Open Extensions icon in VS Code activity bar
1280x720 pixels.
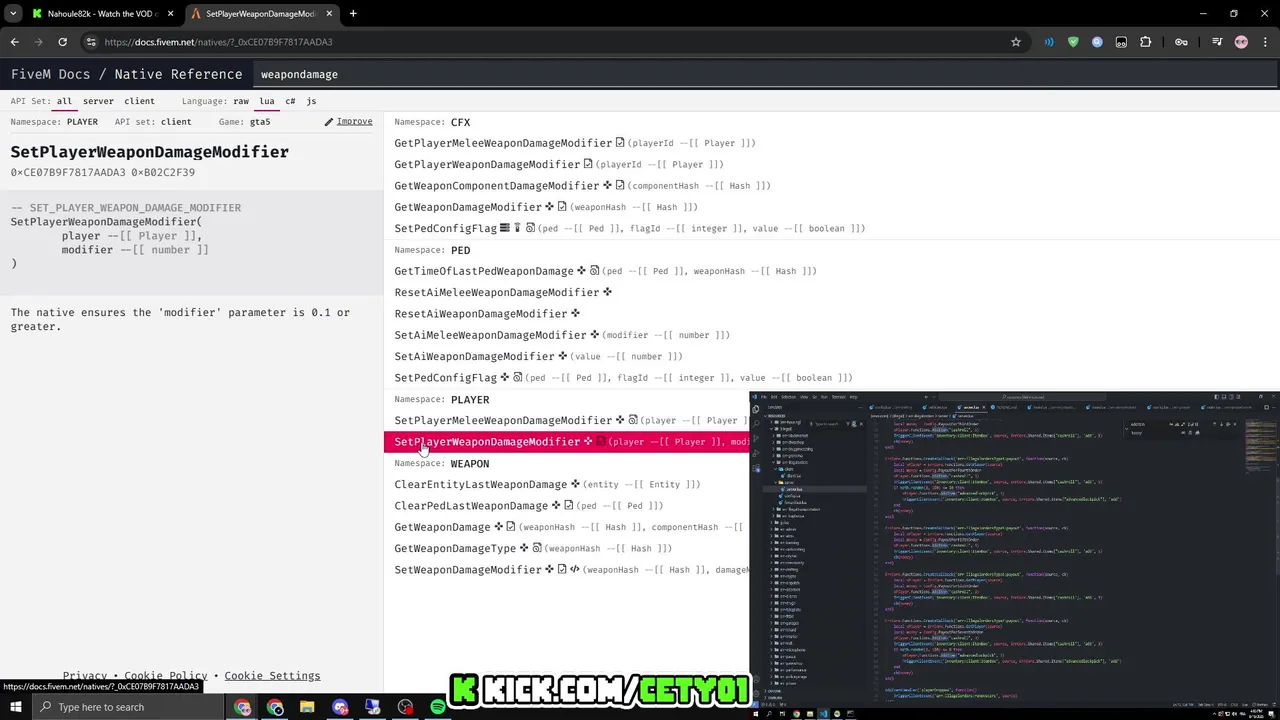[755, 467]
